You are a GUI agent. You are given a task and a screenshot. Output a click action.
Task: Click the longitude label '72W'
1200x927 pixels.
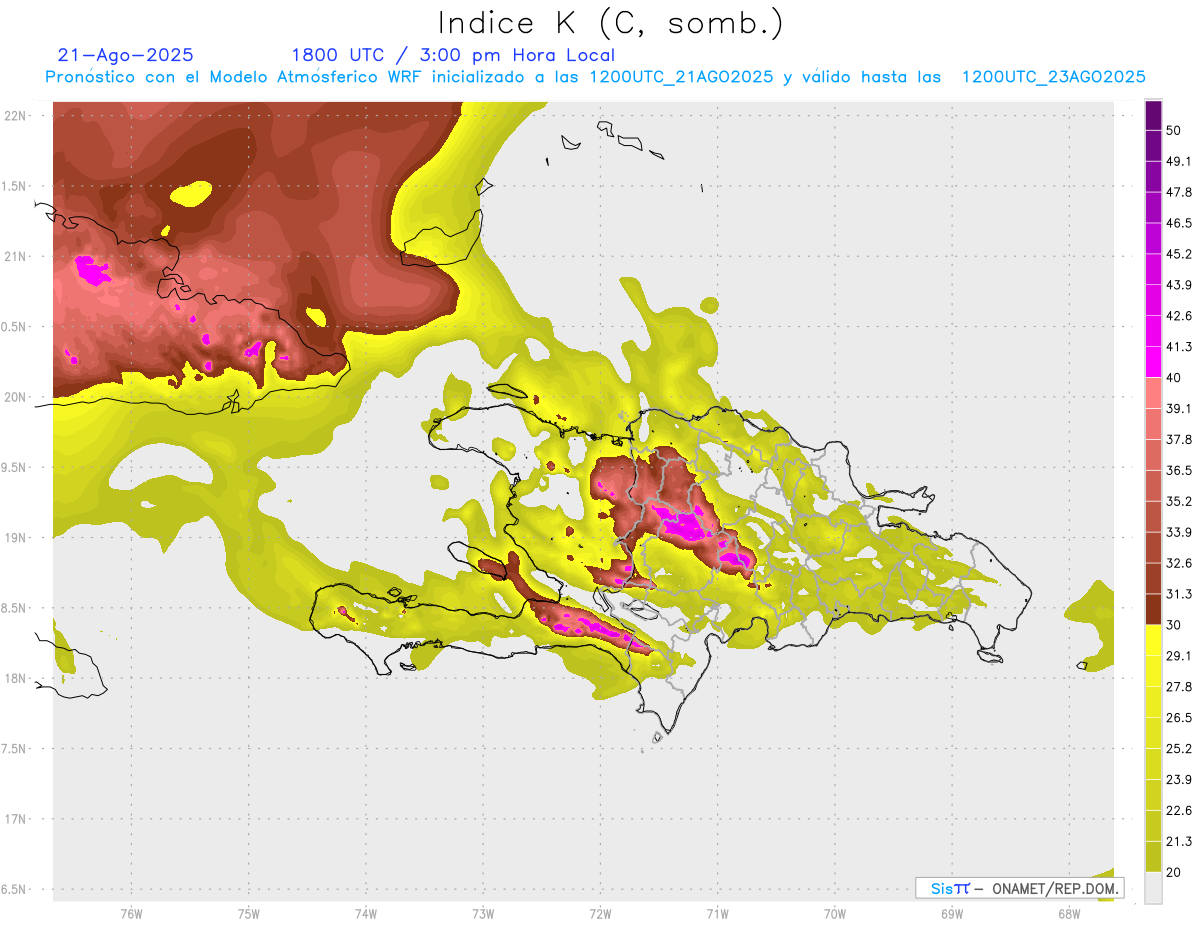tap(600, 913)
